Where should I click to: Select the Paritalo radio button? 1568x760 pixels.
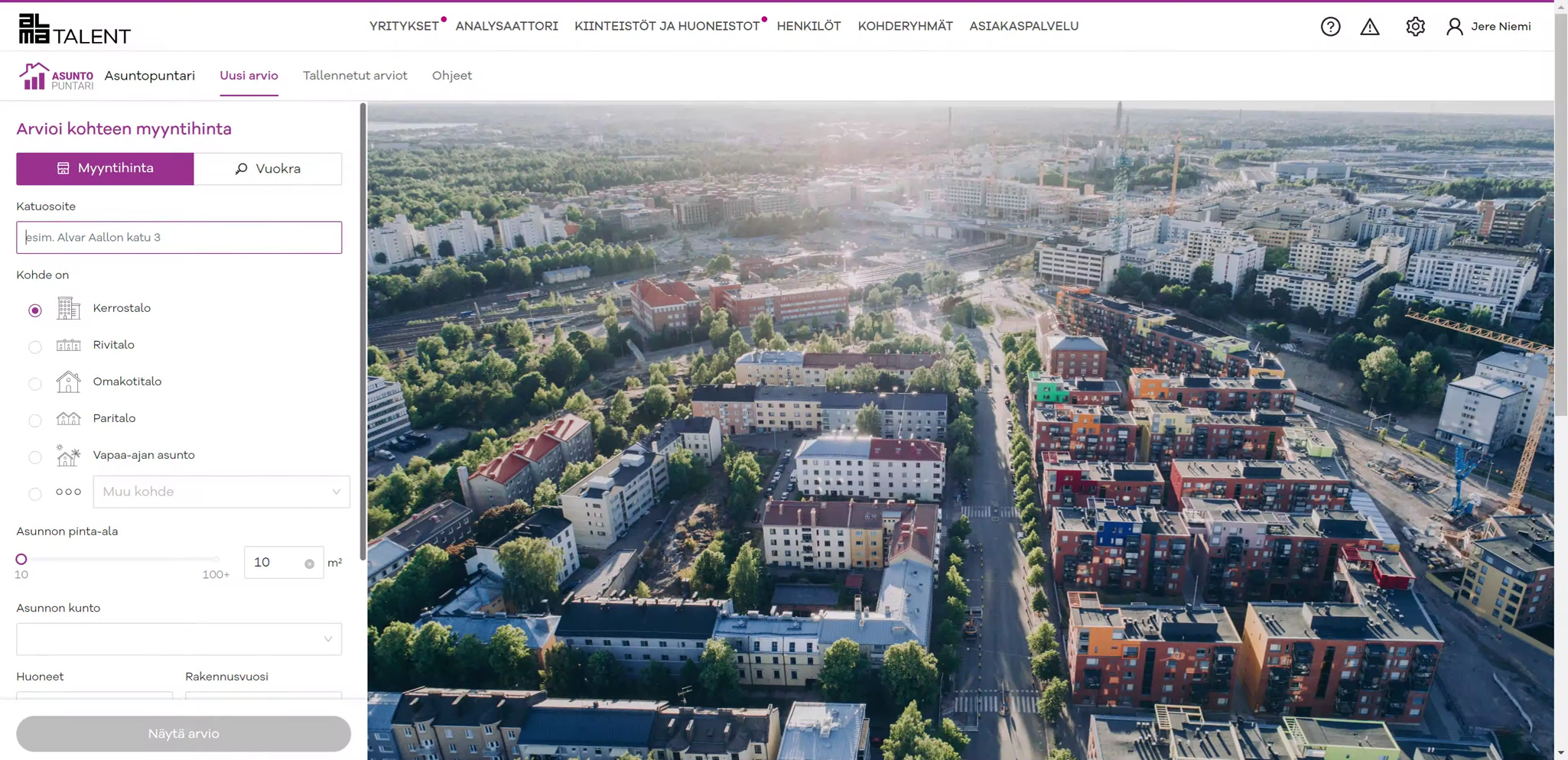(35, 421)
